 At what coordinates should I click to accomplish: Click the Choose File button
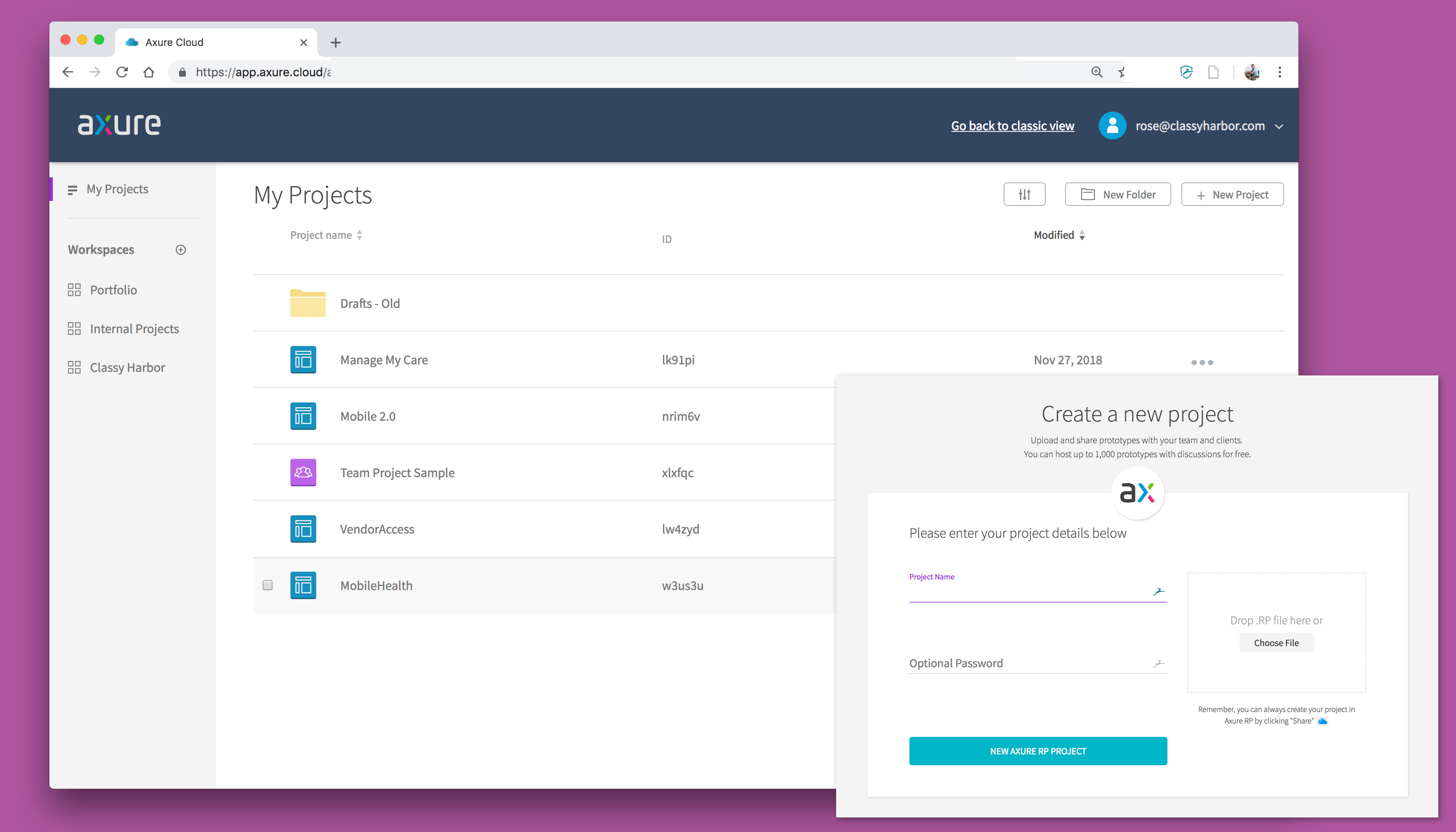tap(1276, 643)
